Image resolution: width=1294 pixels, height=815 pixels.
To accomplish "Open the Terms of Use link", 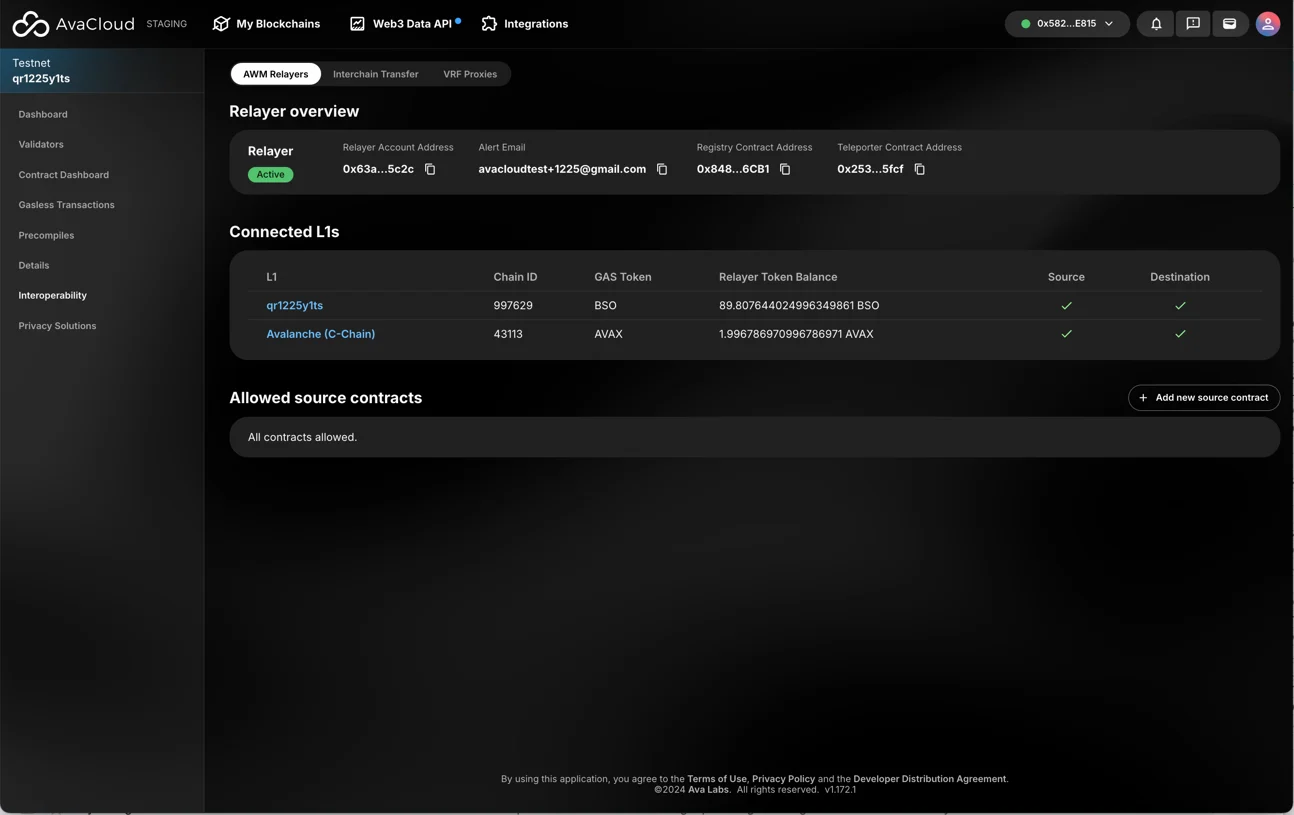I will click(717, 779).
